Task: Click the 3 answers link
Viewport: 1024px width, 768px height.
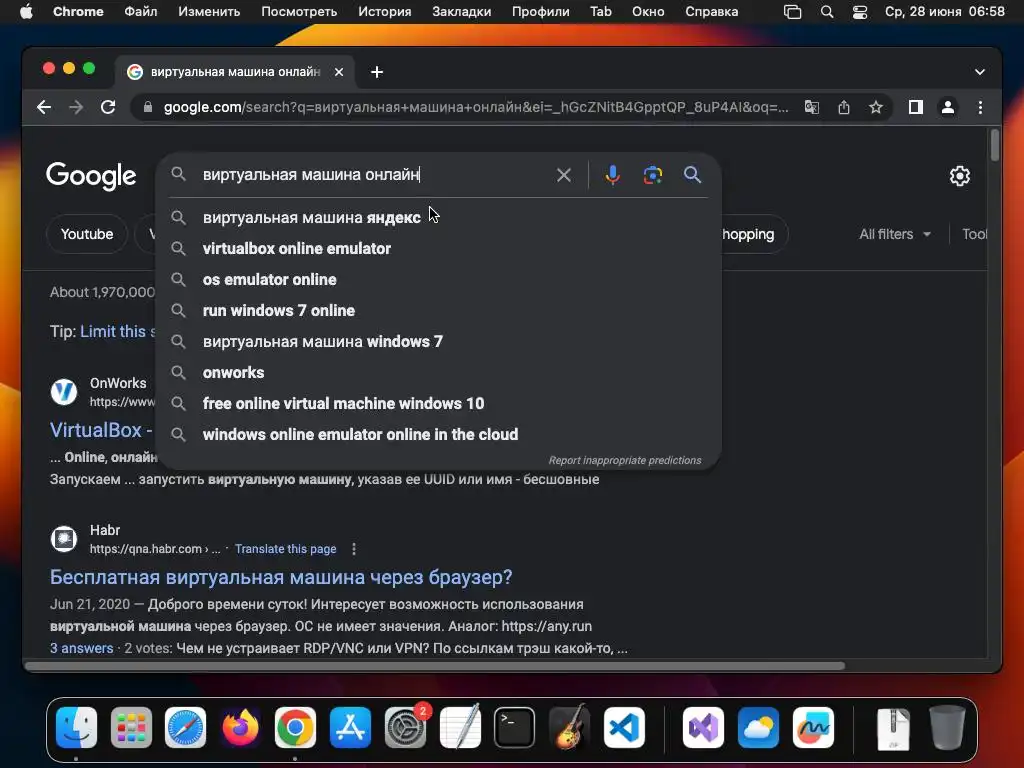Action: coord(82,648)
